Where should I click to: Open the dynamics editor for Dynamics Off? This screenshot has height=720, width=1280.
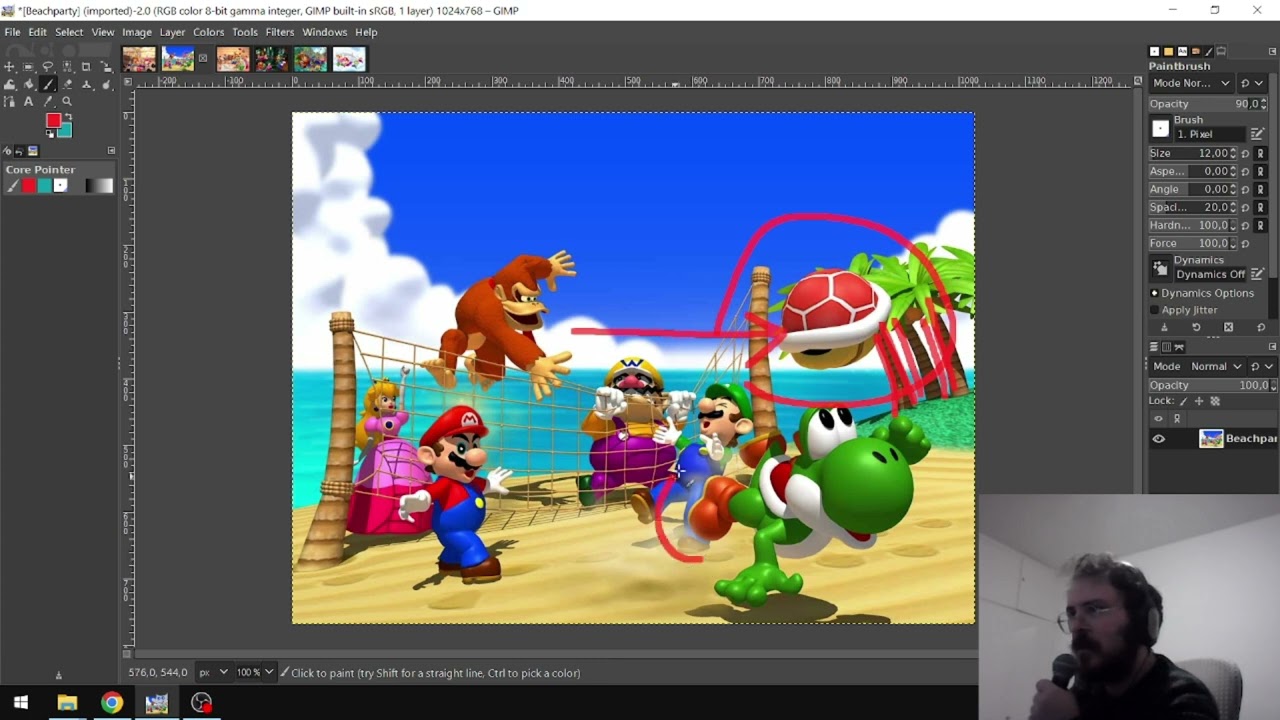coord(1257,273)
